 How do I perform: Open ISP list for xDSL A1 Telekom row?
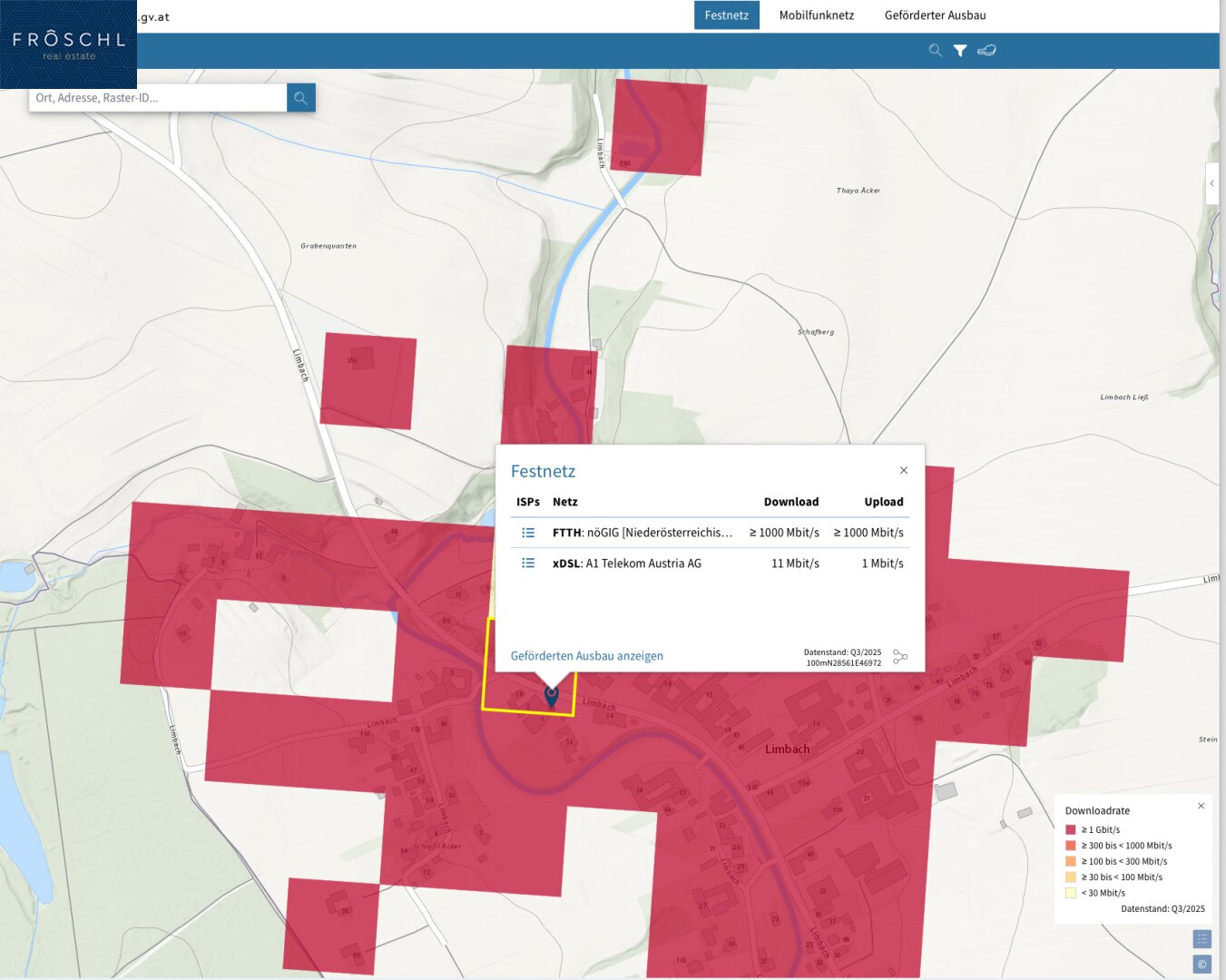coord(528,563)
